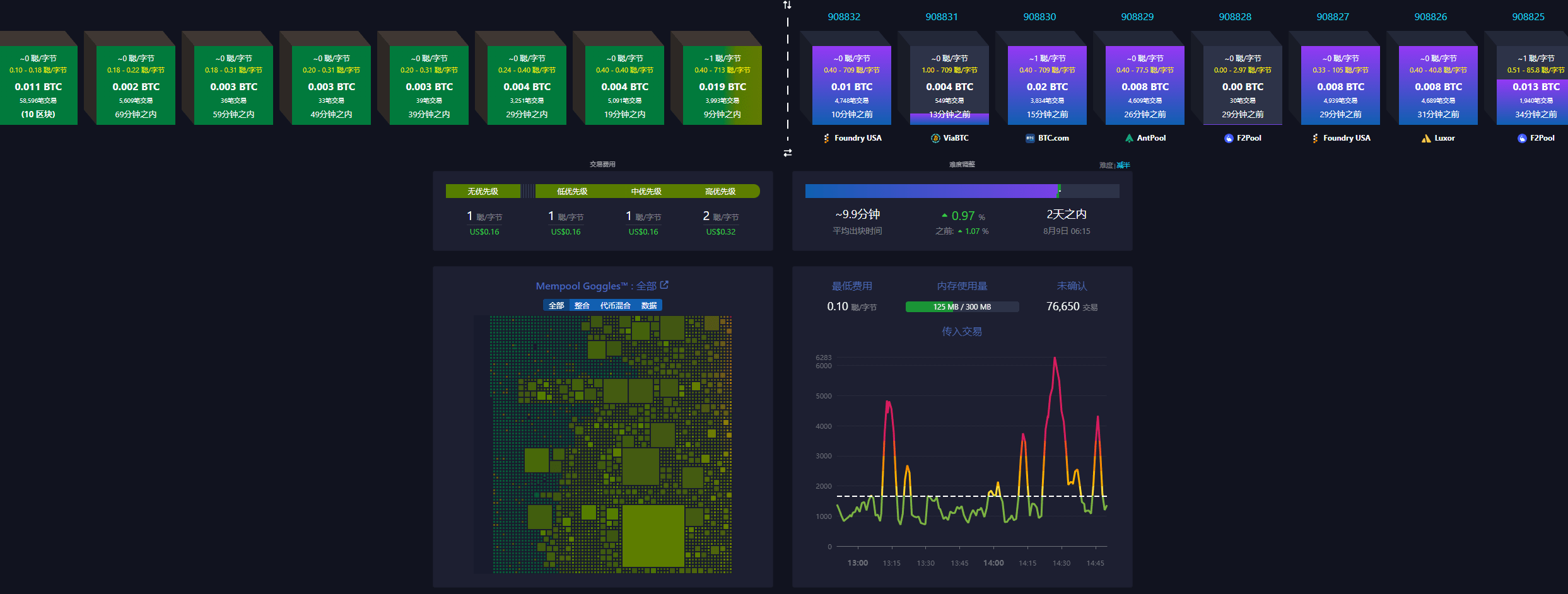Click the 0.97 % difficulty change value
1568x594 pixels.
point(963,216)
